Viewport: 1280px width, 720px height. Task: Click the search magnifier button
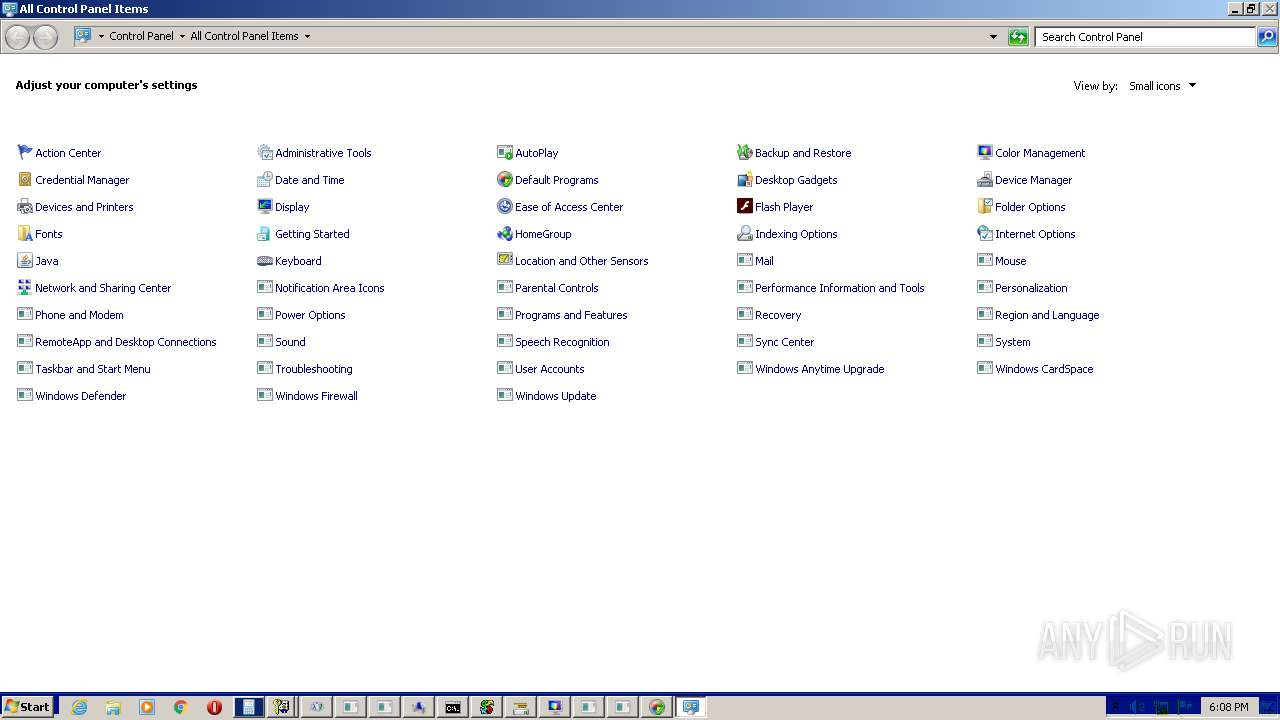(x=1267, y=37)
